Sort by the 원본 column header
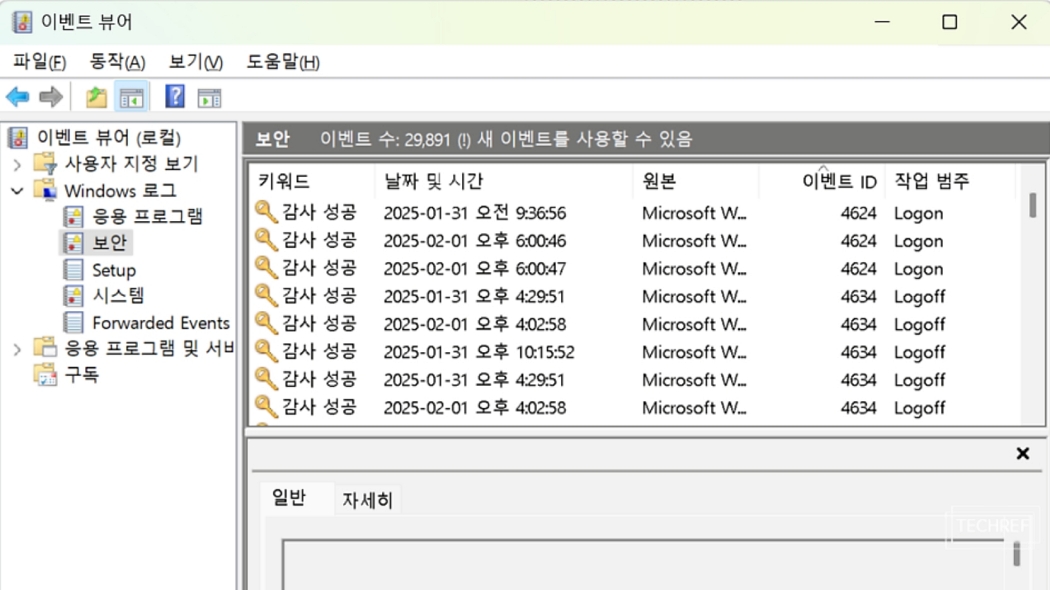Image resolution: width=1050 pixels, height=590 pixels. pos(696,181)
